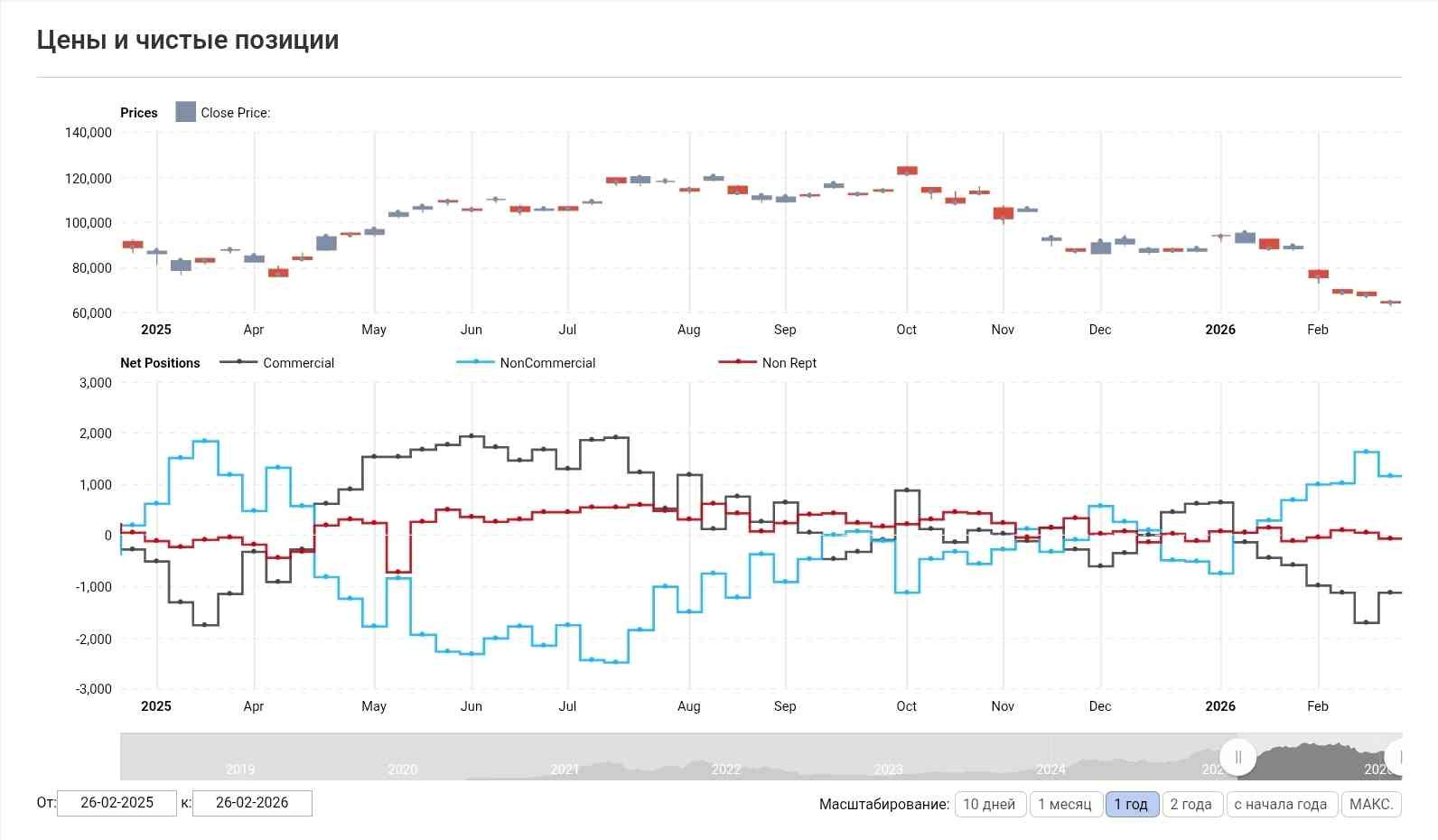Grab the left navigator range handle
Screen dimensions: 1438x840
[x=1237, y=757]
